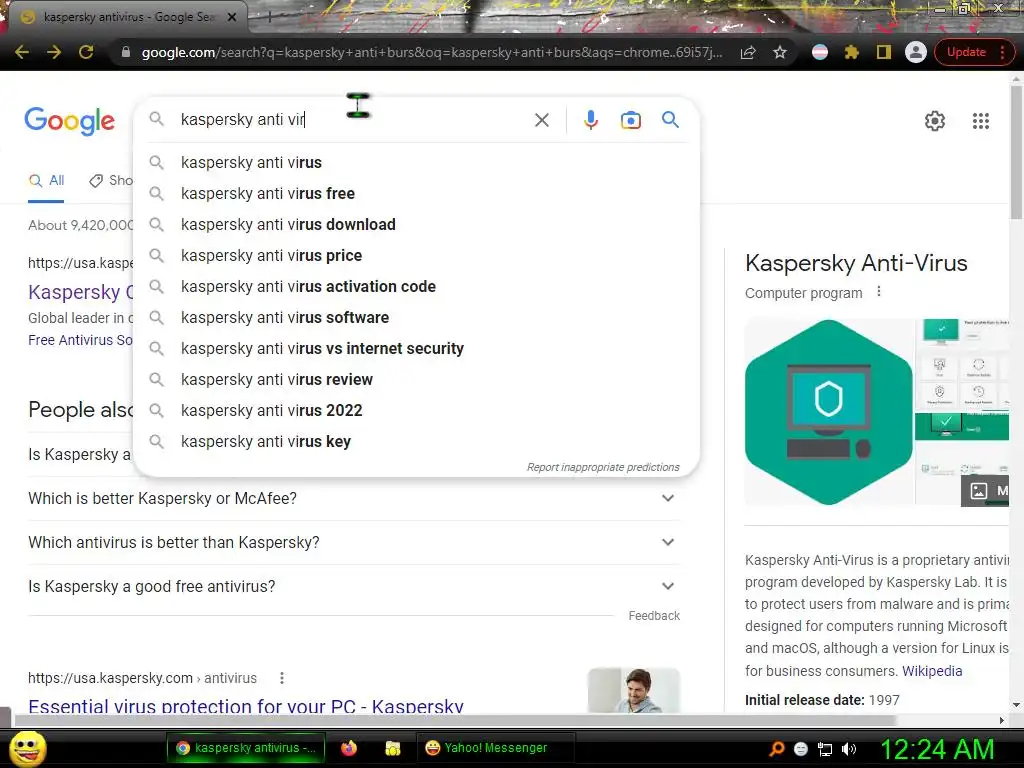1024x768 pixels.
Task: Click the address bar URL
Action: pyautogui.click(x=432, y=52)
